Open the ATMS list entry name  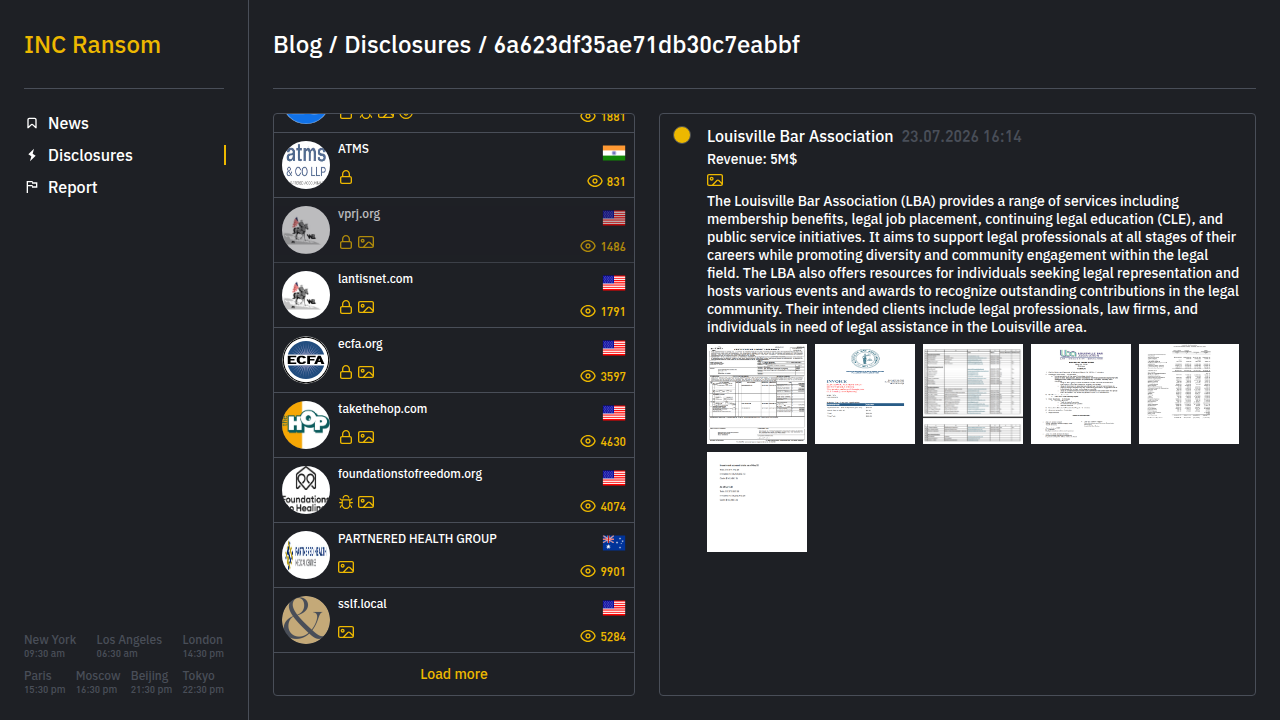pos(353,149)
